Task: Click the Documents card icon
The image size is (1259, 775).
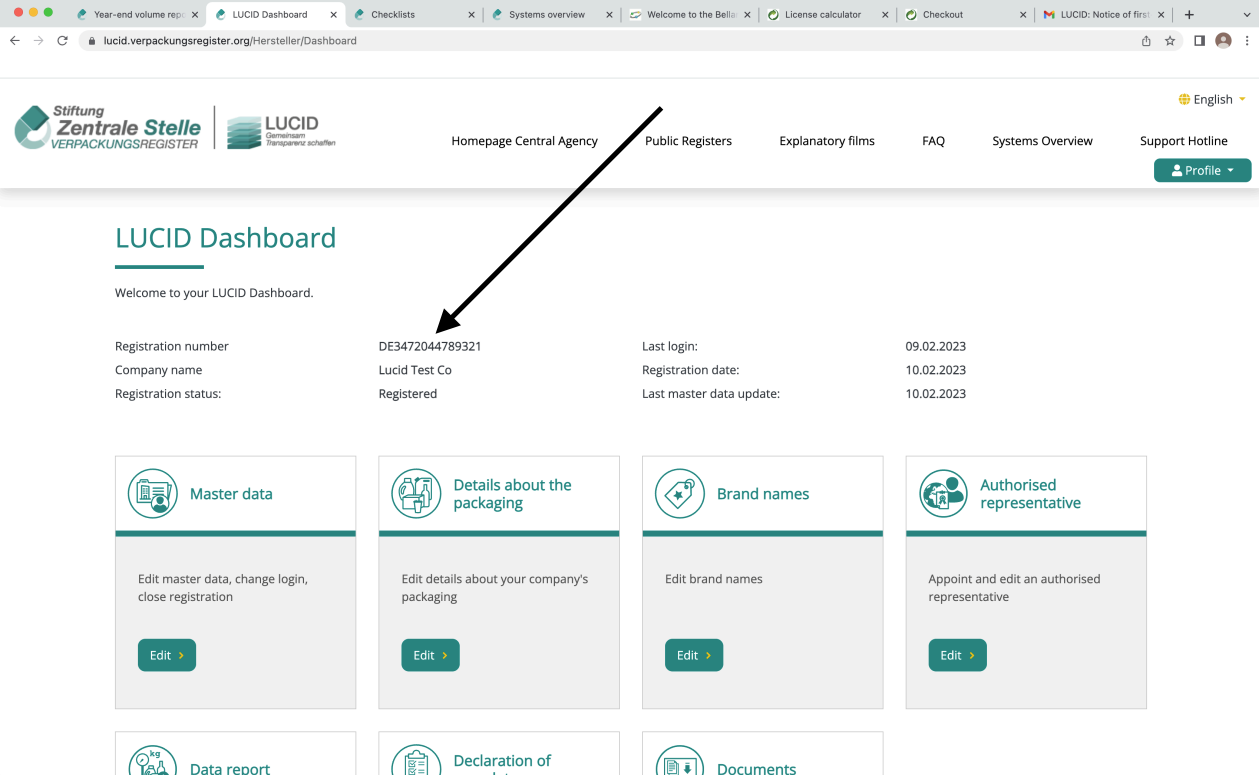Action: (x=679, y=762)
